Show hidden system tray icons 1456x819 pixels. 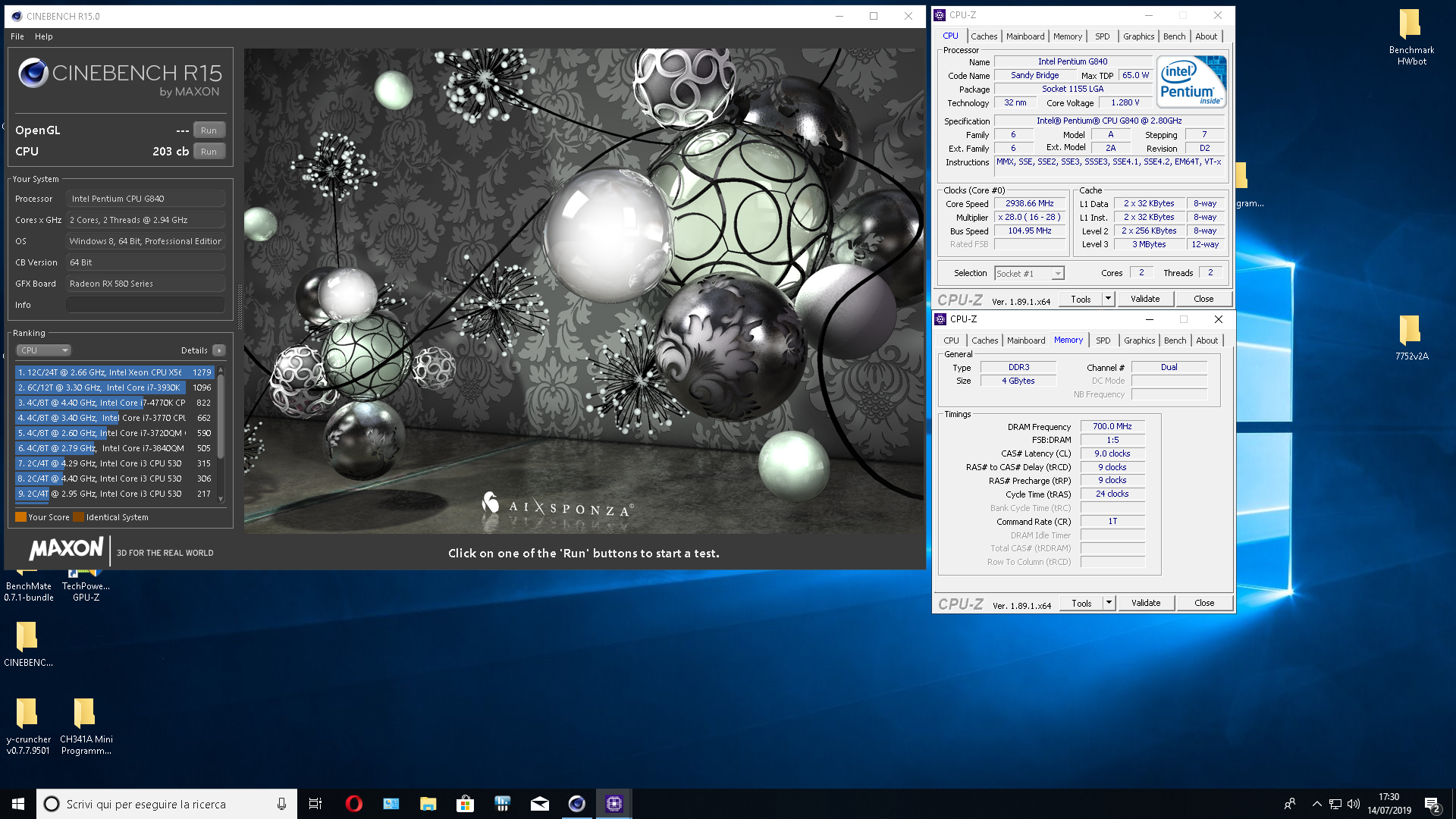point(1316,804)
